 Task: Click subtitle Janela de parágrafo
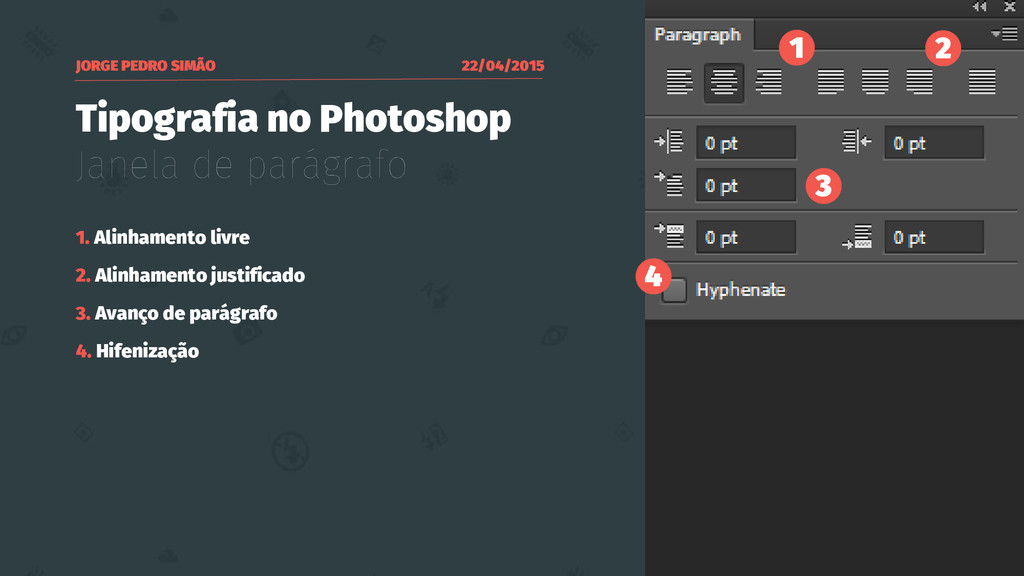click(241, 166)
